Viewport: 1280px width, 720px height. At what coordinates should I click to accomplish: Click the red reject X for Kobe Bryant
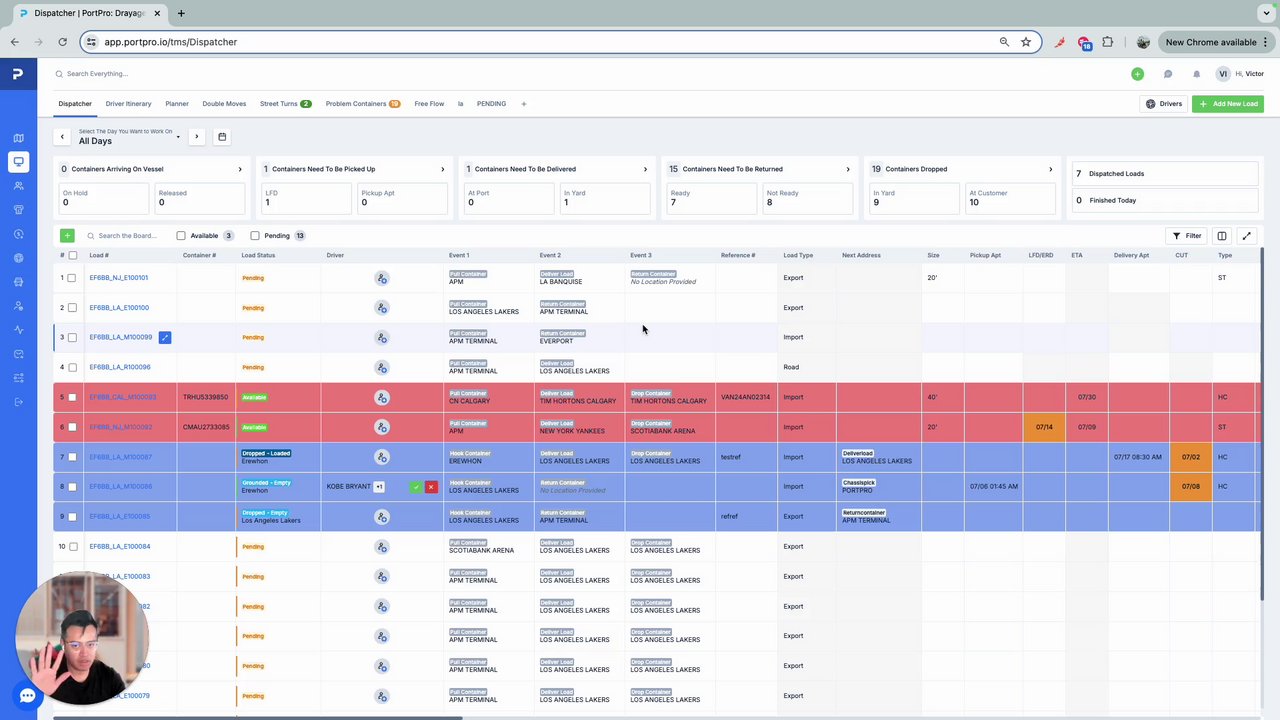click(431, 487)
